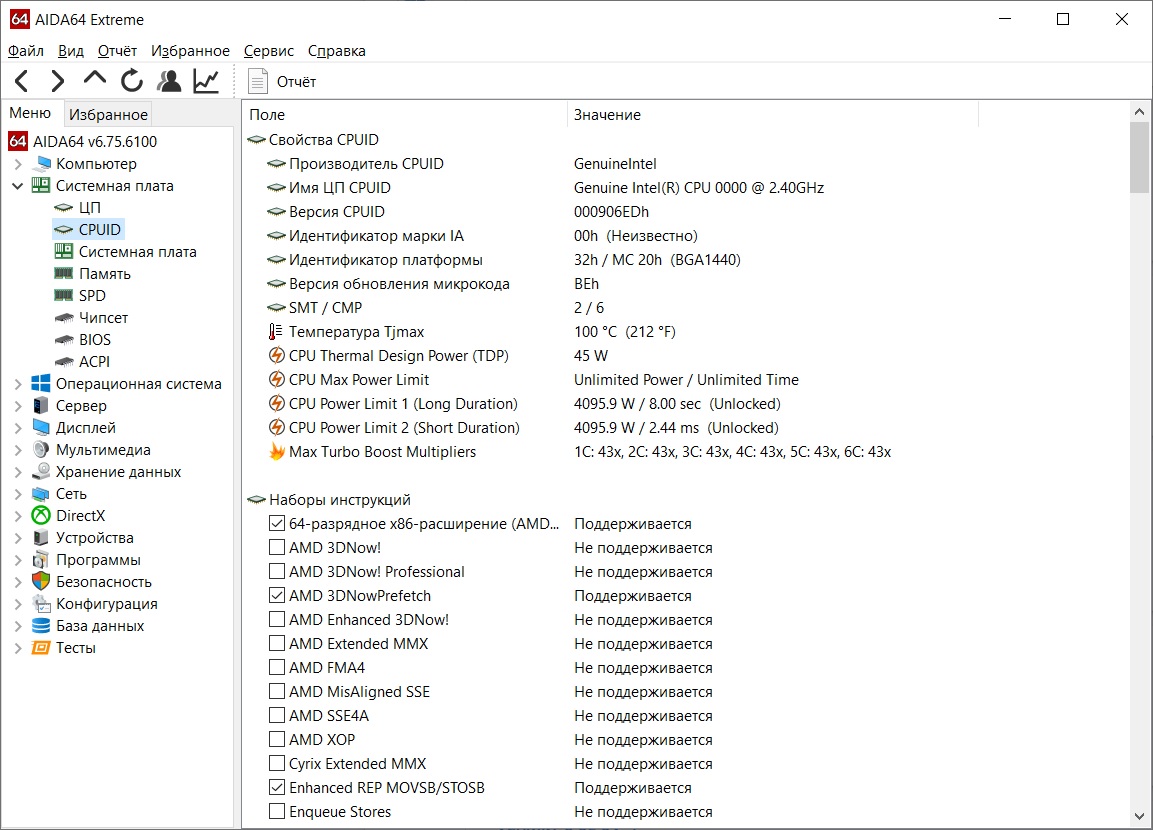Toggle the AMD 3DNowPrefetch checkbox
Viewport: 1153px width, 830px height.
pyautogui.click(x=277, y=596)
